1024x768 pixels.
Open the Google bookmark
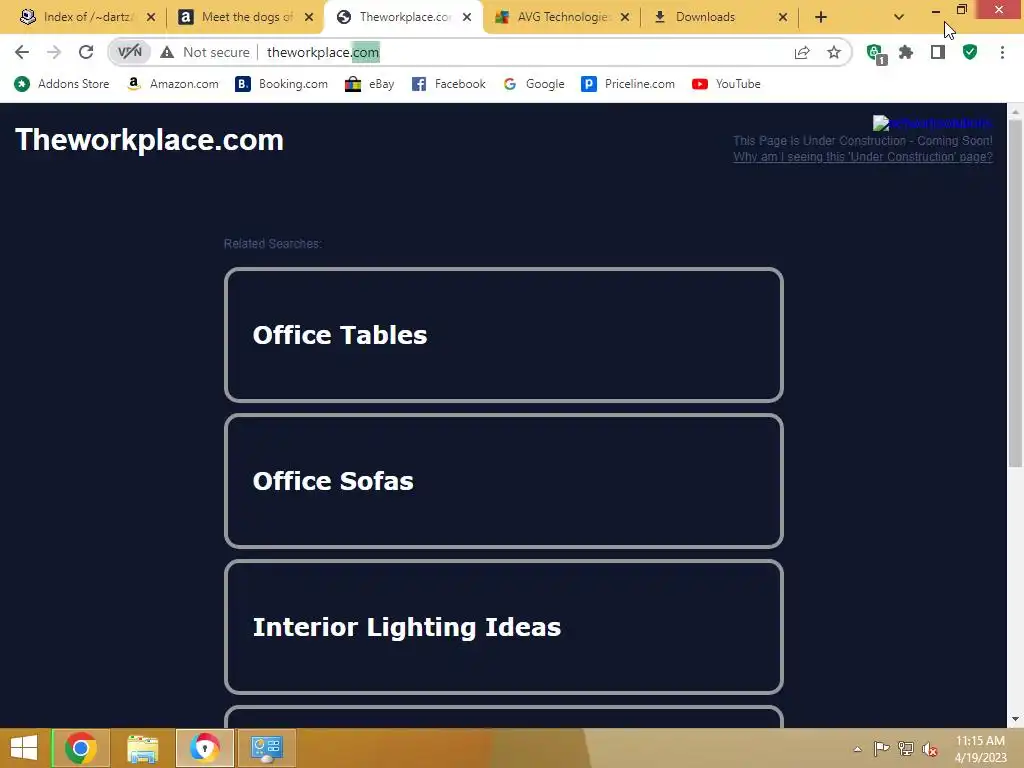pos(534,84)
